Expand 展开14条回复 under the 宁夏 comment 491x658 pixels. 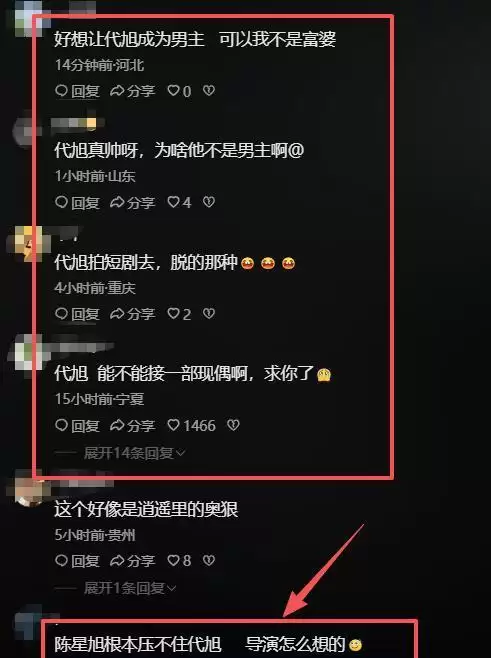coord(134,453)
